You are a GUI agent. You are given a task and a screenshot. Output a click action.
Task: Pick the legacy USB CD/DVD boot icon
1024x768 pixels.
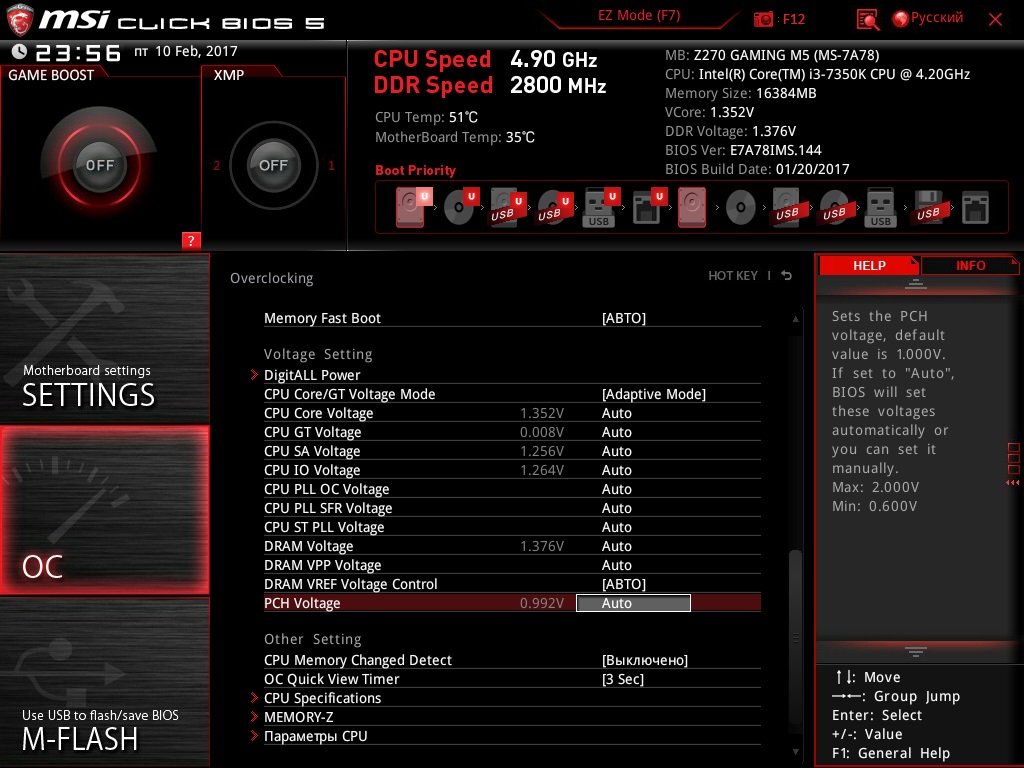click(834, 208)
